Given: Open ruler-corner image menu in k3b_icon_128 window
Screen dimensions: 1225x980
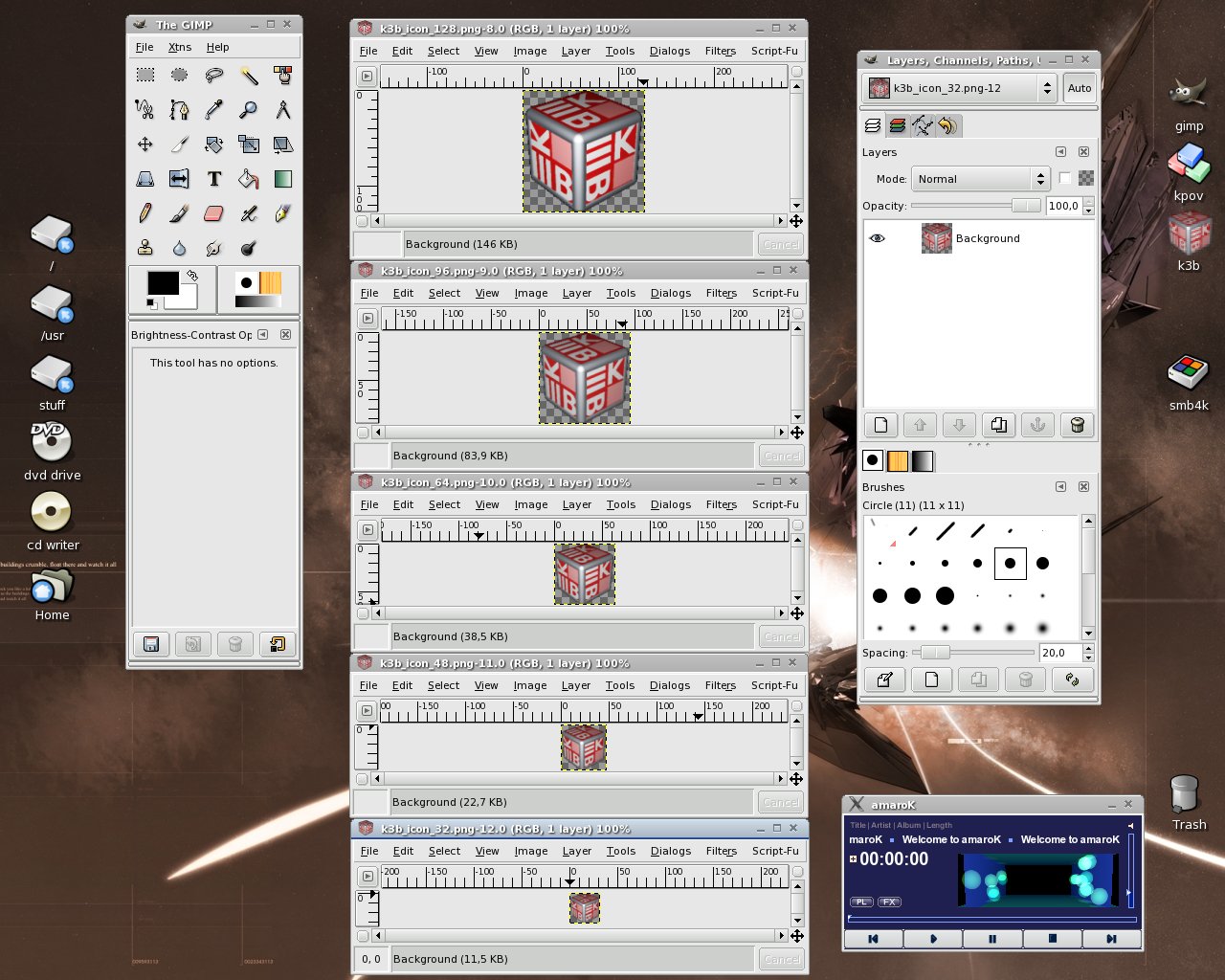Looking at the screenshot, I should [367, 77].
